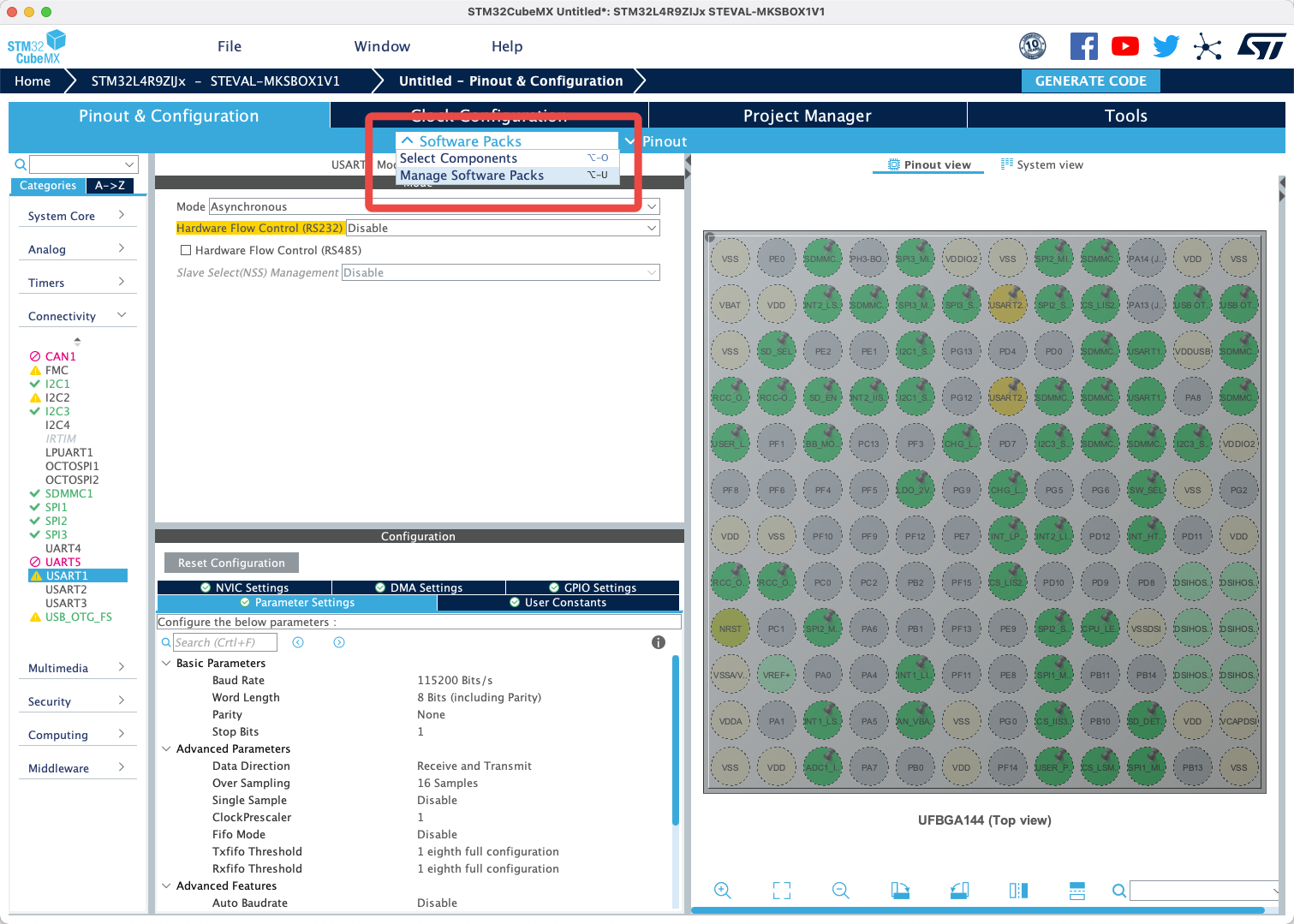Enable Hardware Flow Control (RS485) checkbox

(186, 250)
